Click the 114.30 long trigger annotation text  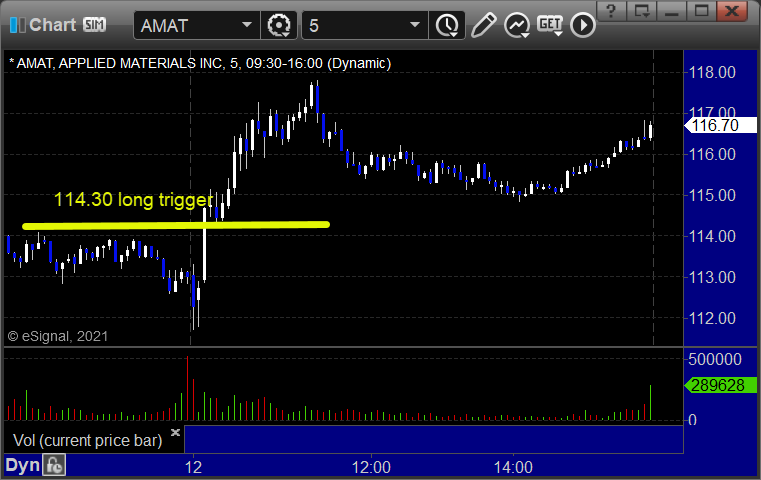133,199
